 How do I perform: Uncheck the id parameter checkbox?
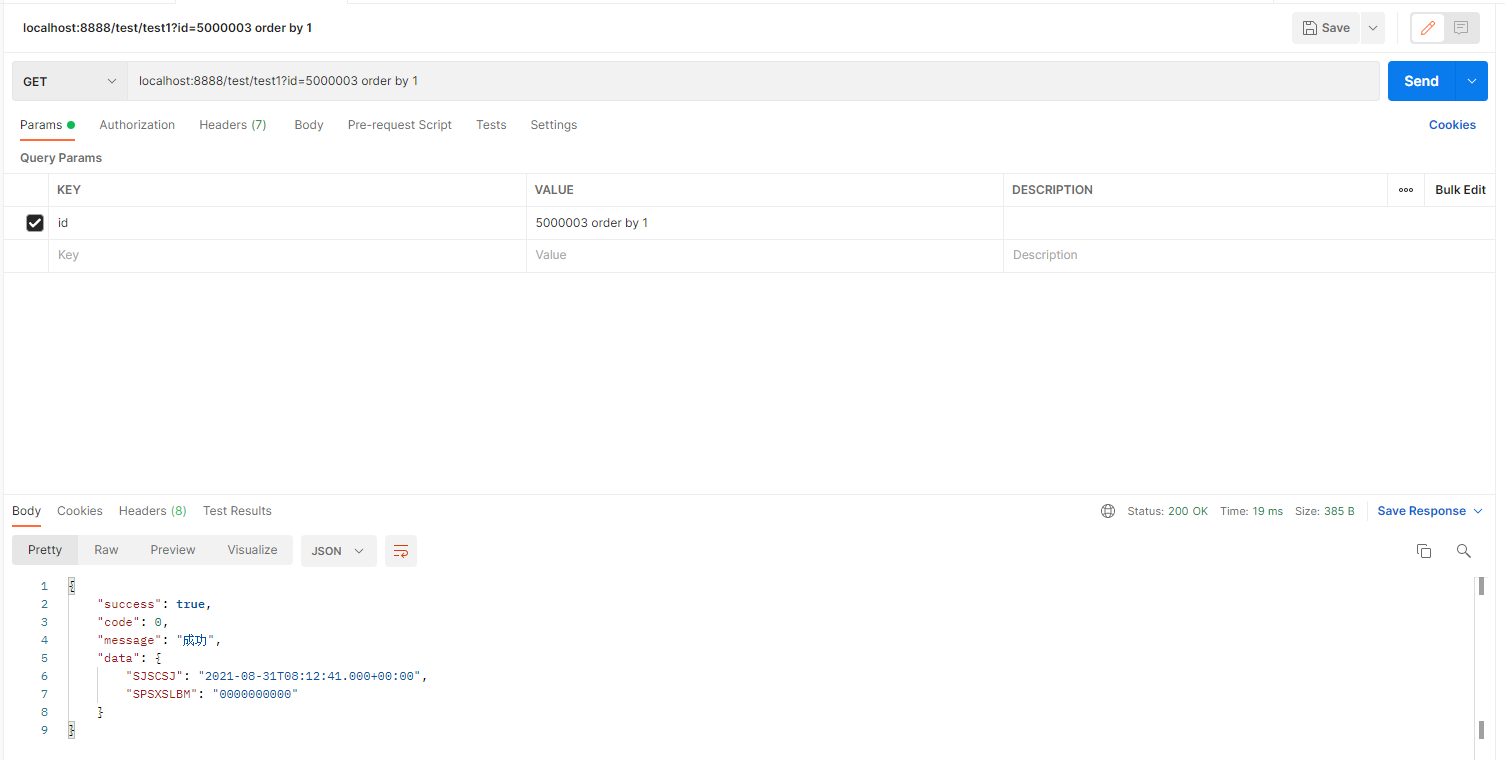[35, 223]
